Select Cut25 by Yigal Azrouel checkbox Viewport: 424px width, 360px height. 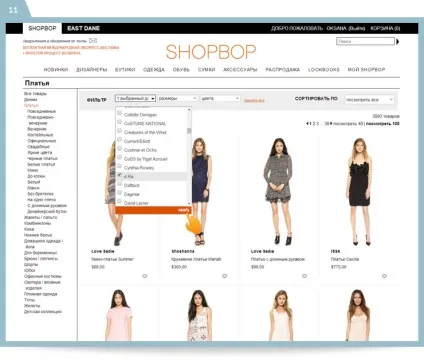tap(119, 157)
